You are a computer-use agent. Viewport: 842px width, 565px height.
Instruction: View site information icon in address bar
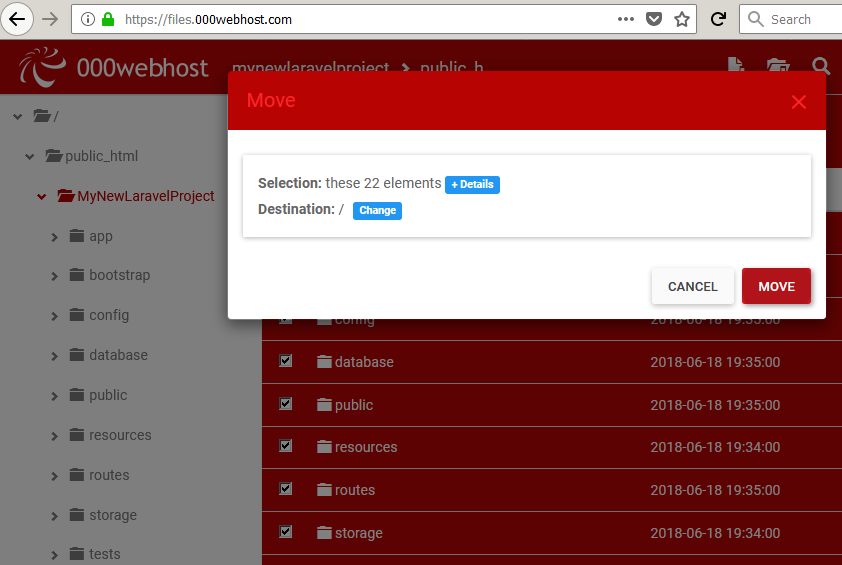tap(88, 19)
